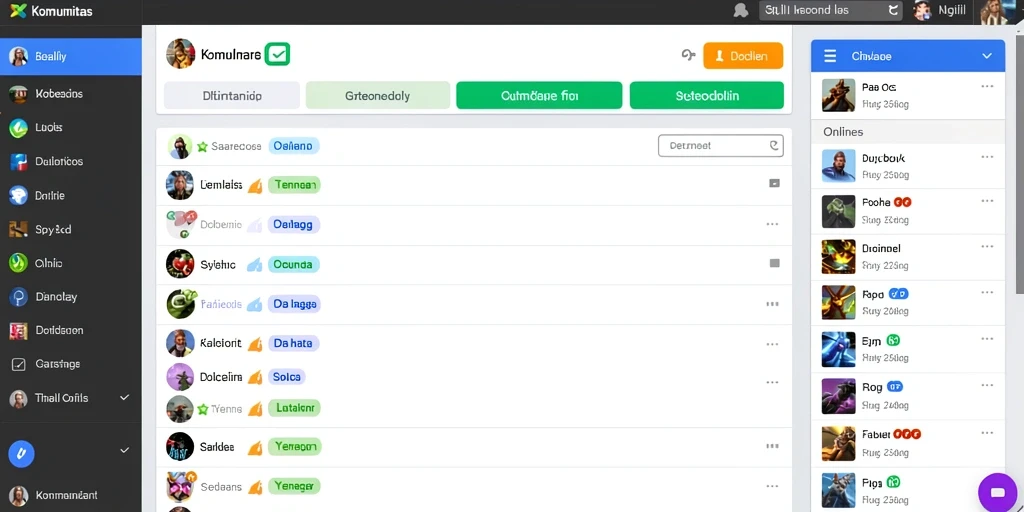Expand the chevron next to the blue circle icon
Image resolution: width=1024 pixels, height=512 pixels.
[124, 450]
